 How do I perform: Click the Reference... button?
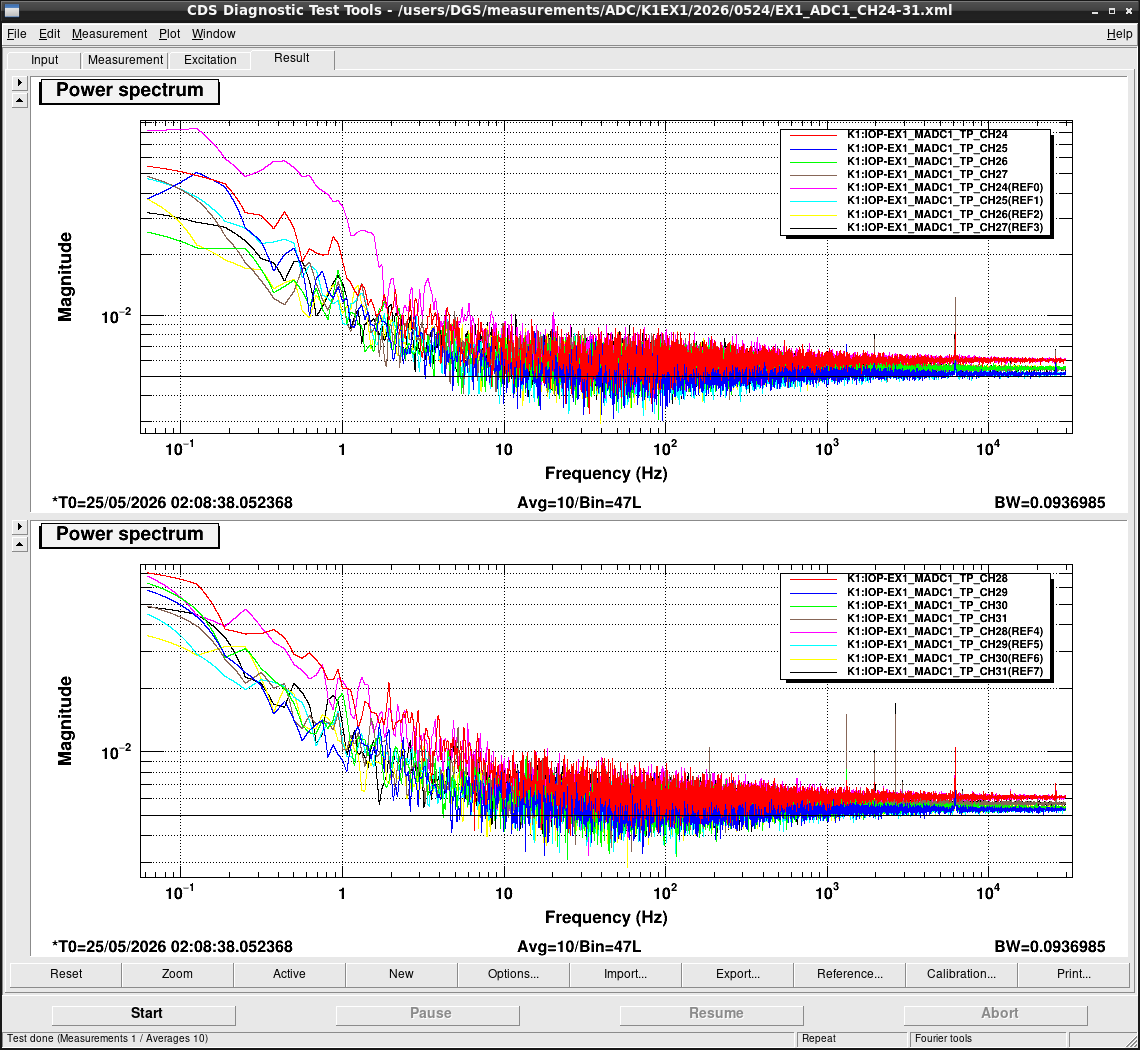point(849,974)
